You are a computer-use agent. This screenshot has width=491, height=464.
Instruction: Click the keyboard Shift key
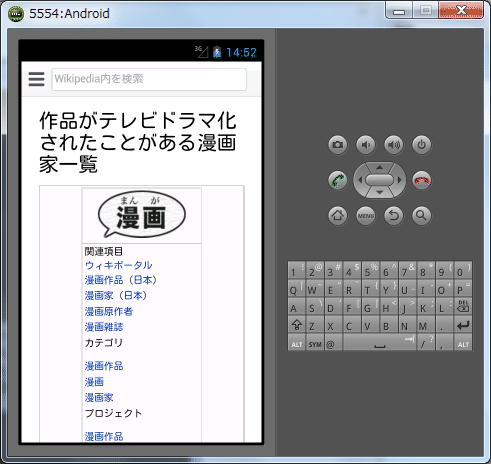tap(297, 325)
